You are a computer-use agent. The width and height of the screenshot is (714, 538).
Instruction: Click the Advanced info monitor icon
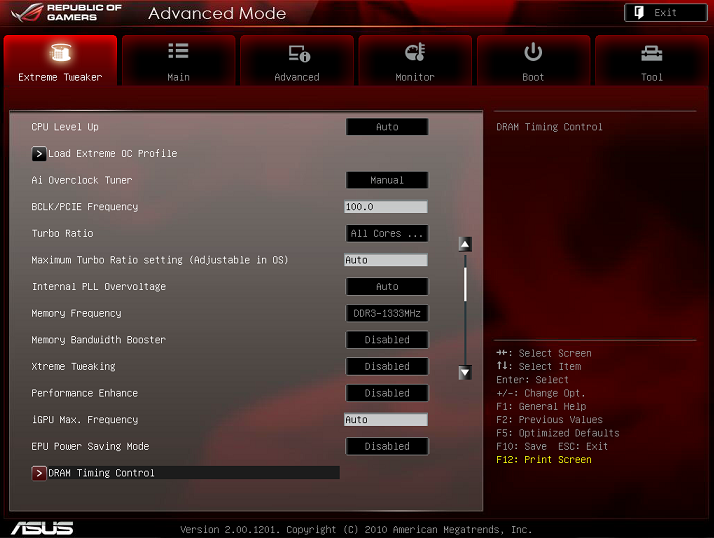click(x=299, y=53)
